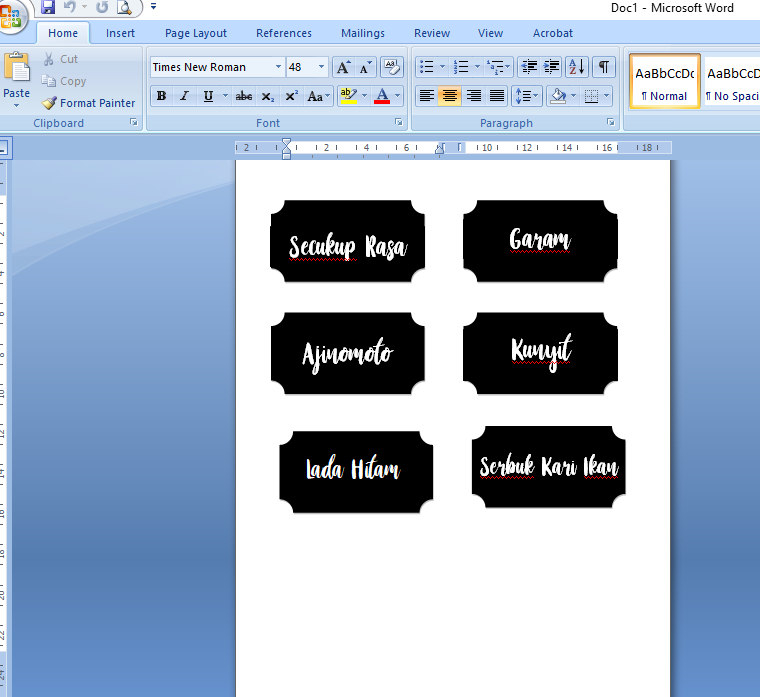Click the Shading paint bucket icon
Screen dimensions: 760x697
coord(558,96)
